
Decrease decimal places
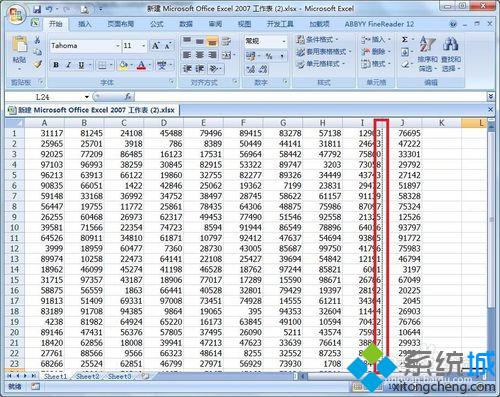click(263, 69)
